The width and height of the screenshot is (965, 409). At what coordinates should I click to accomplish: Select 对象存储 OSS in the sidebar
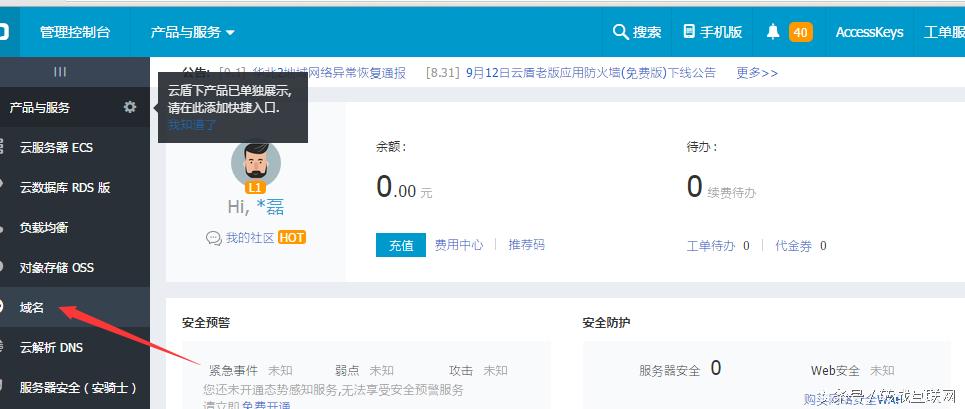(75, 268)
